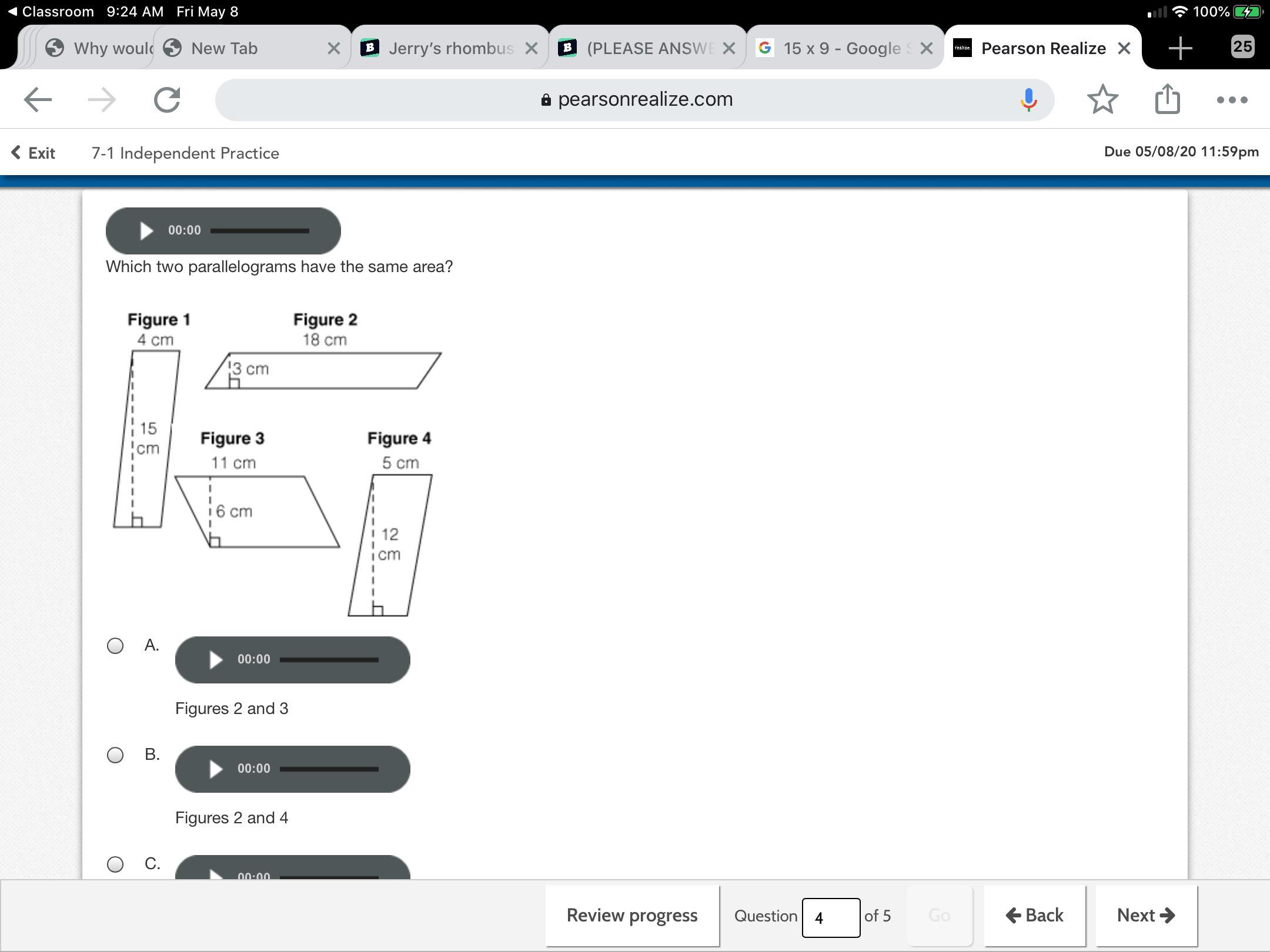The image size is (1270, 952).
Task: Play the question audio clip
Action: pyautogui.click(x=146, y=230)
